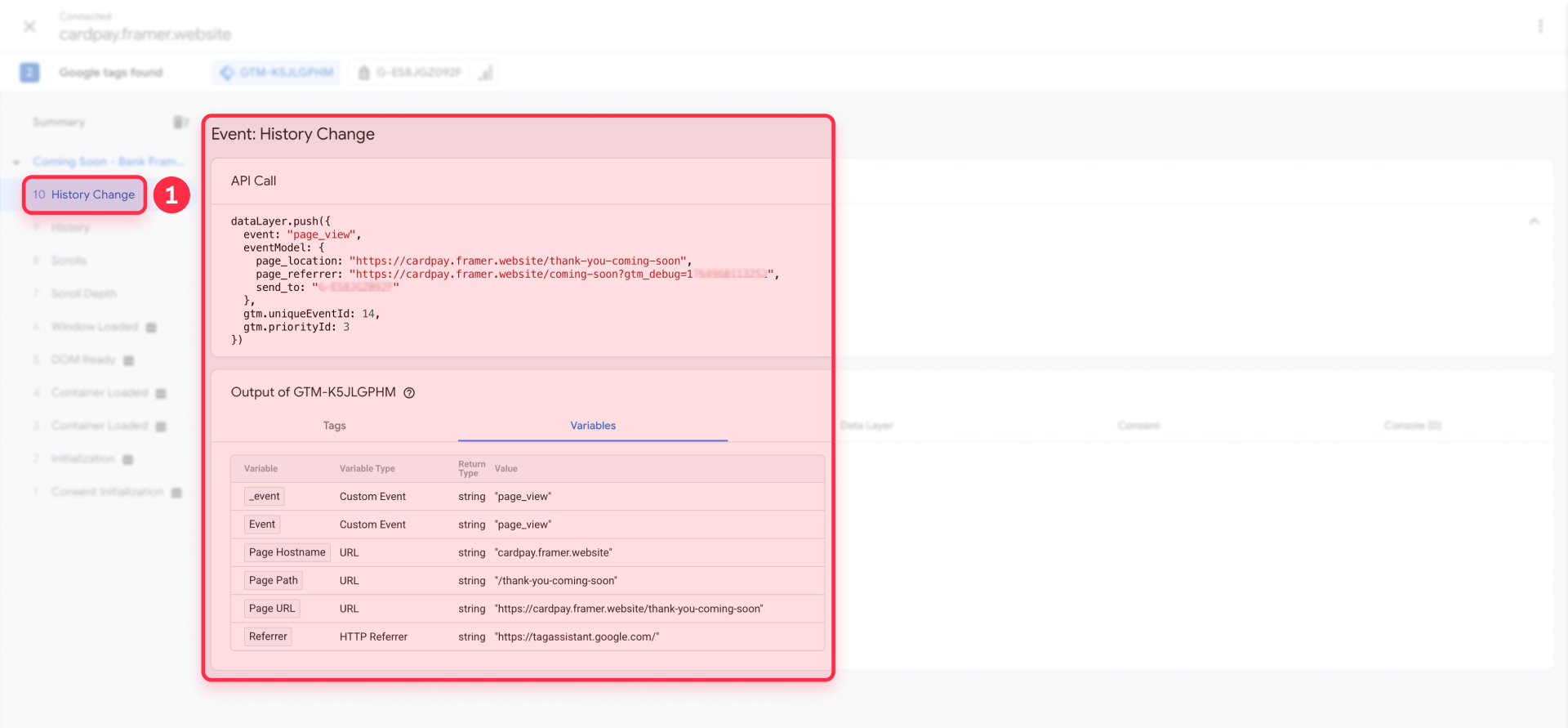Select event 10 History Change
This screenshot has height=728, width=1568.
[x=85, y=194]
